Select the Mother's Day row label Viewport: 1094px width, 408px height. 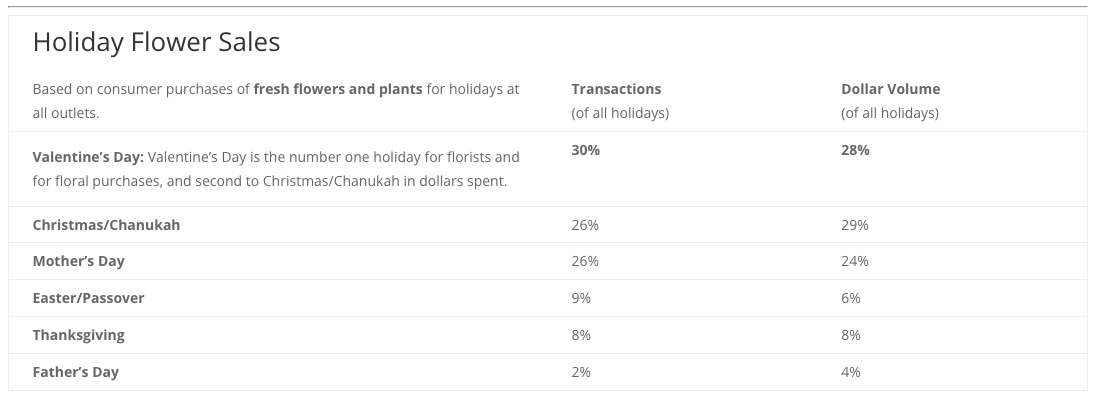(x=78, y=261)
